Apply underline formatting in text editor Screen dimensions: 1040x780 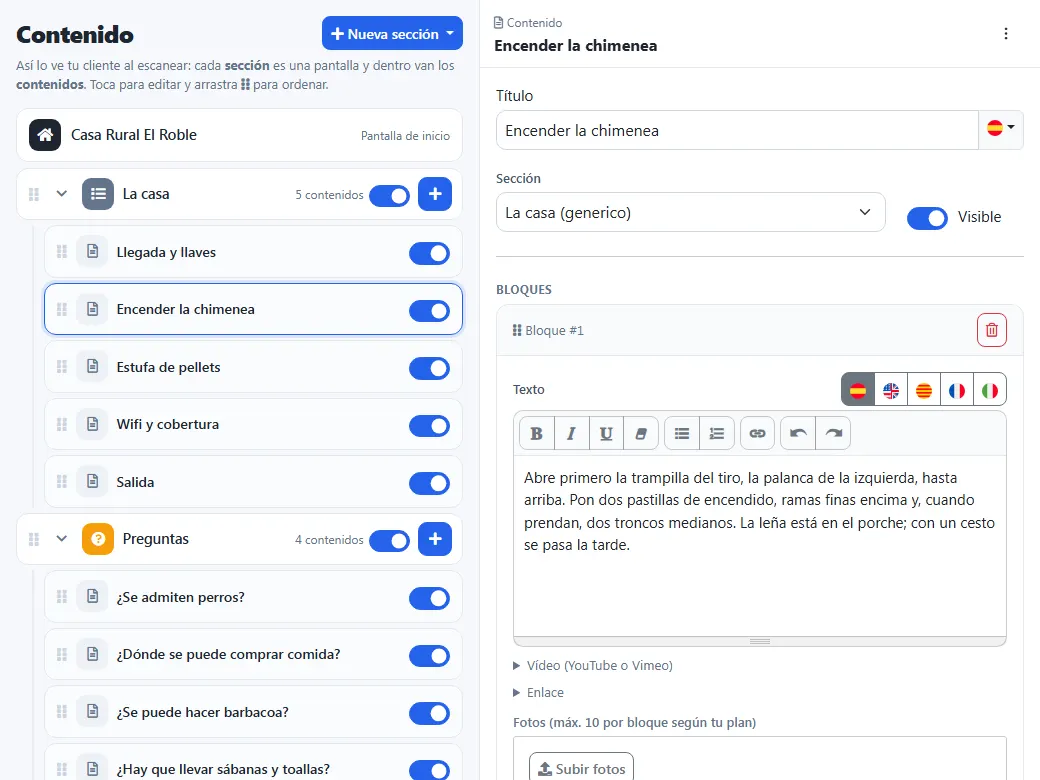(606, 434)
